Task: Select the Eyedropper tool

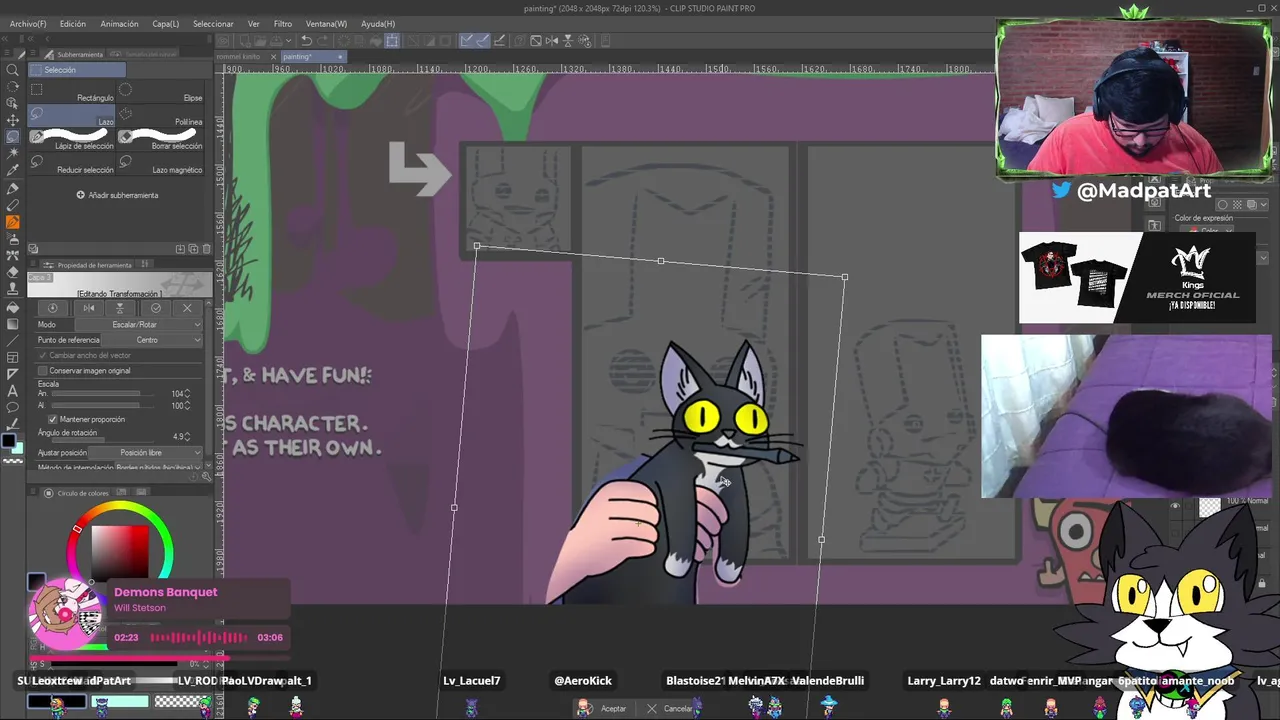Action: point(12,171)
